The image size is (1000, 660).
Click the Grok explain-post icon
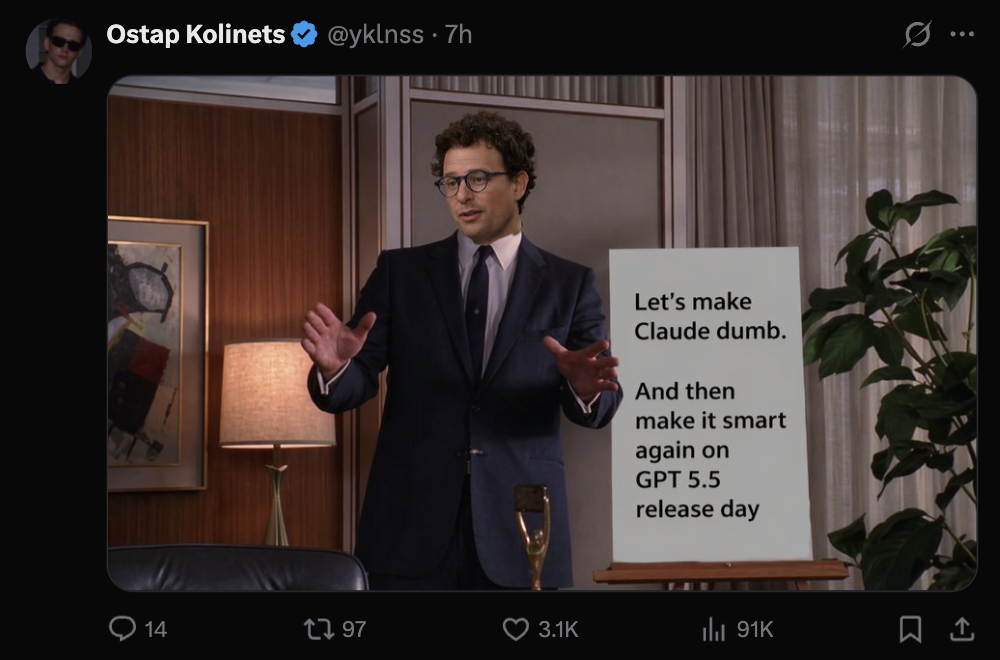[917, 35]
